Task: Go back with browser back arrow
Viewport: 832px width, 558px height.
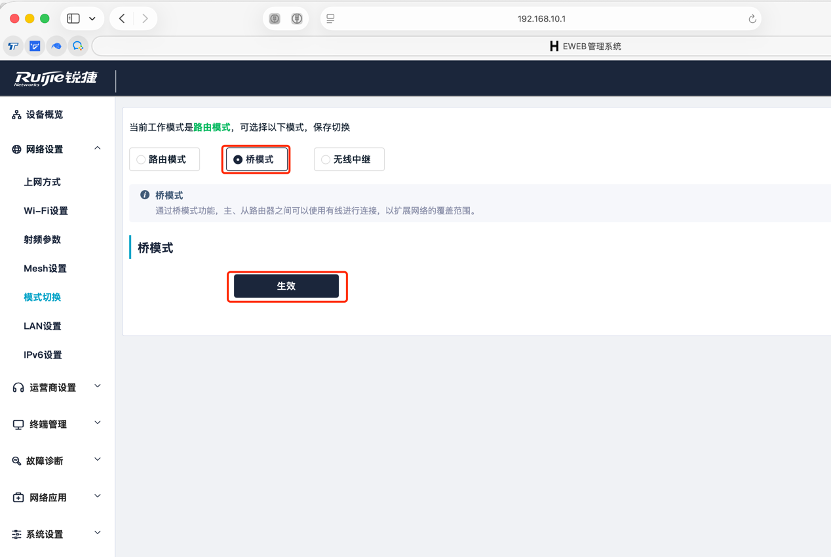Action: click(122, 19)
